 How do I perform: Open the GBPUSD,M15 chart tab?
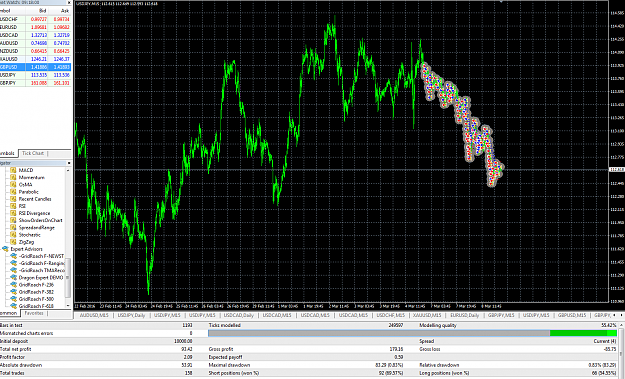tap(572, 315)
